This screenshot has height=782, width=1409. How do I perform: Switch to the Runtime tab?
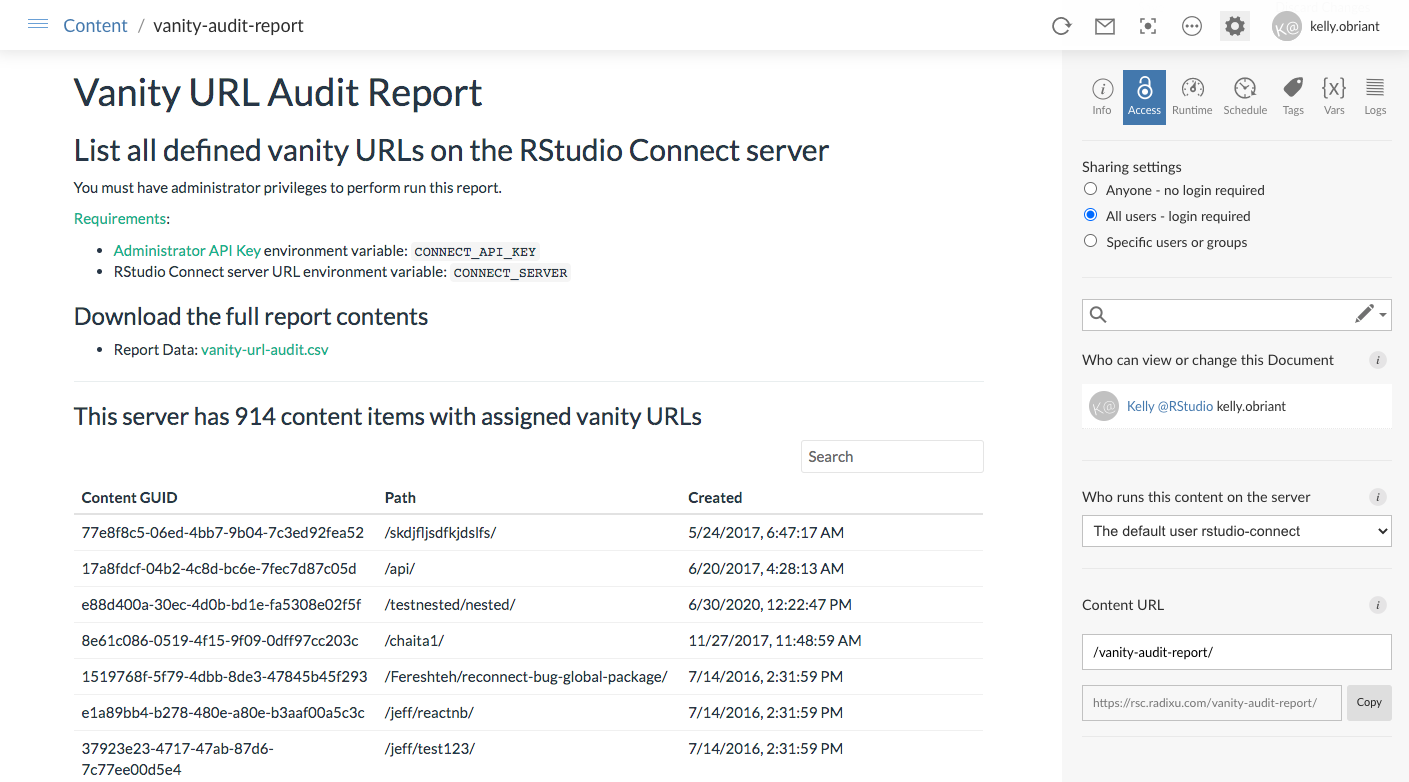(1192, 97)
